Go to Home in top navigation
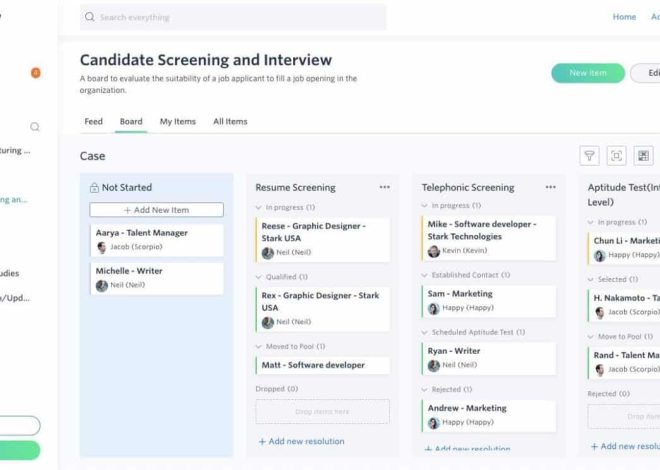 624,17
